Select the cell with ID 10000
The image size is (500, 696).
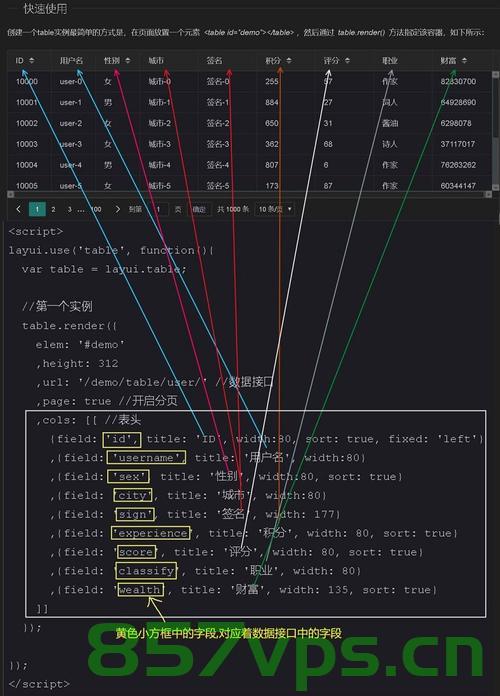[x=27, y=81]
